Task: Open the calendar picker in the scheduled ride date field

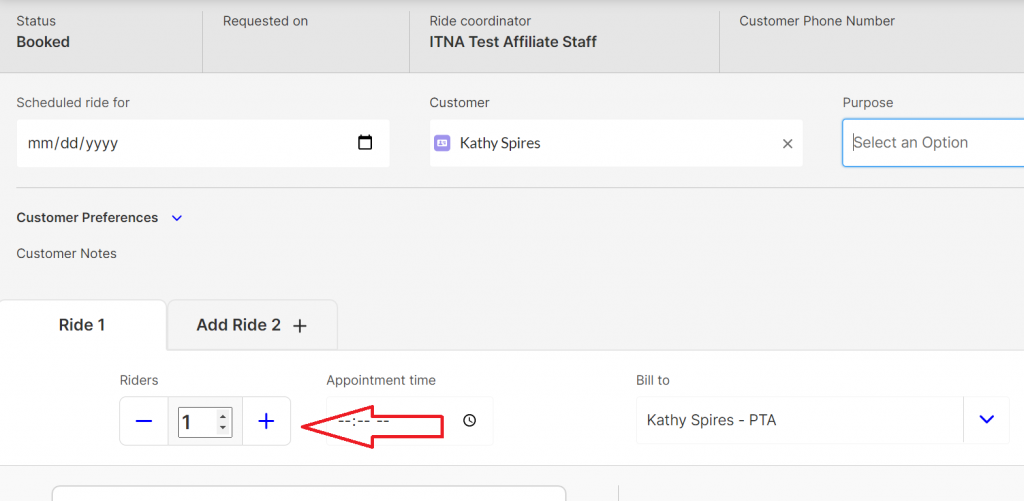Action: (365, 143)
